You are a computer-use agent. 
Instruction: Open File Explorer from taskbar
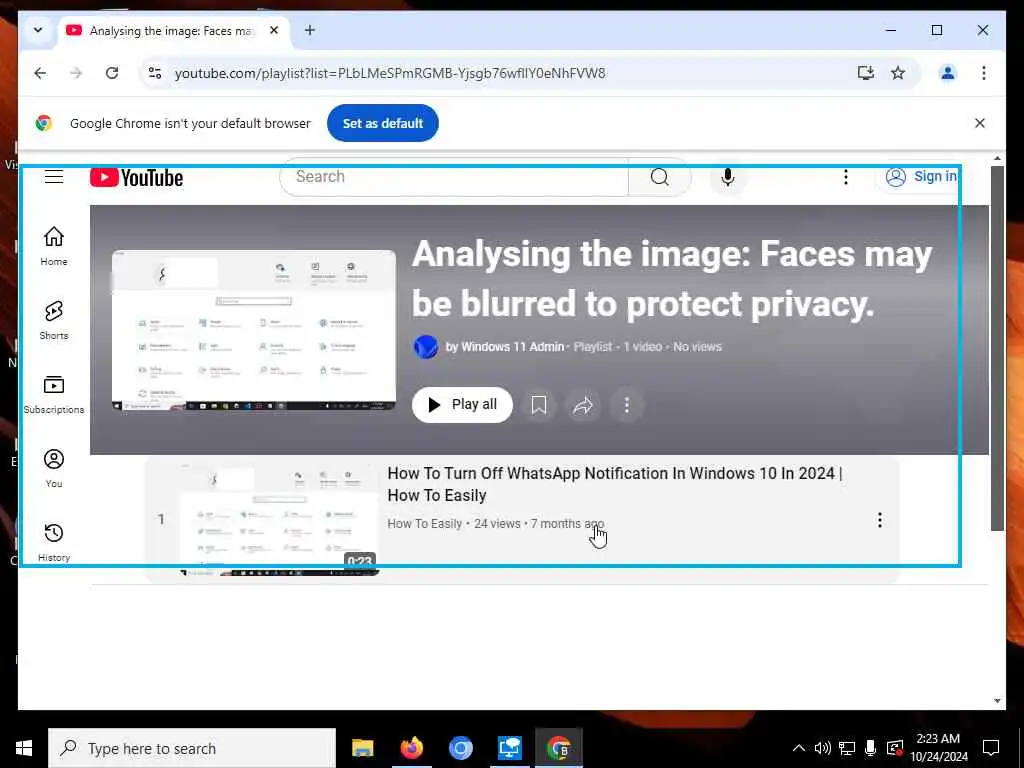362,748
